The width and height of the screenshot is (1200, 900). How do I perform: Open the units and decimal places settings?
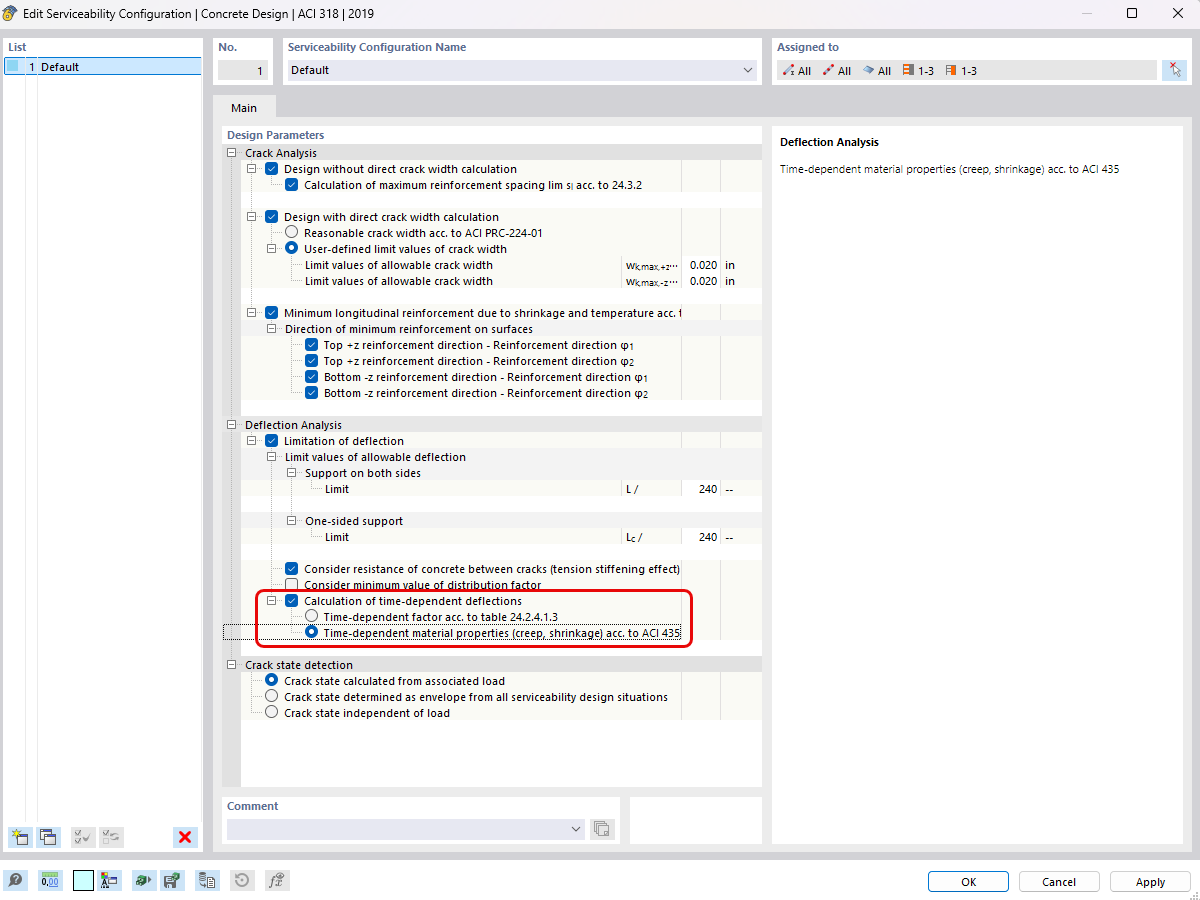[x=49, y=880]
